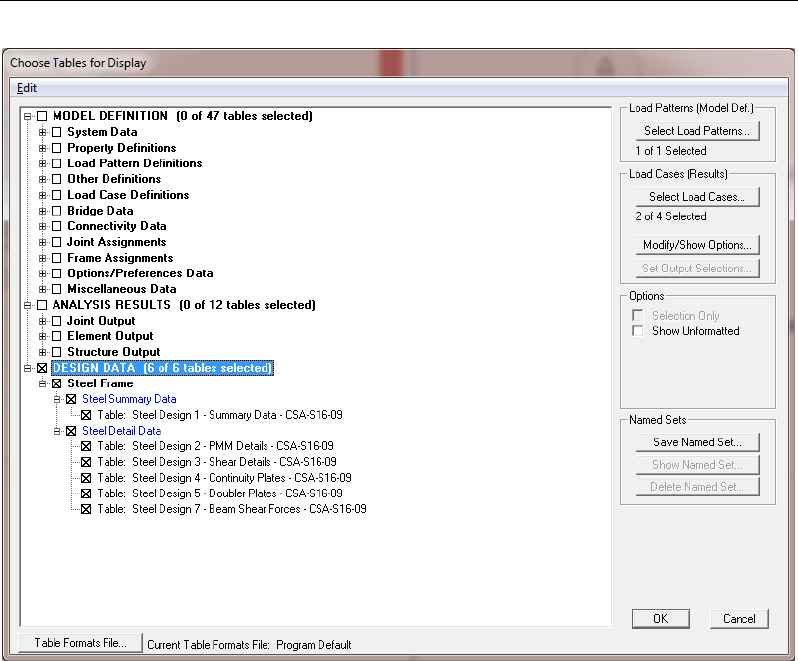Check the Joint Output checkbox

point(56,321)
